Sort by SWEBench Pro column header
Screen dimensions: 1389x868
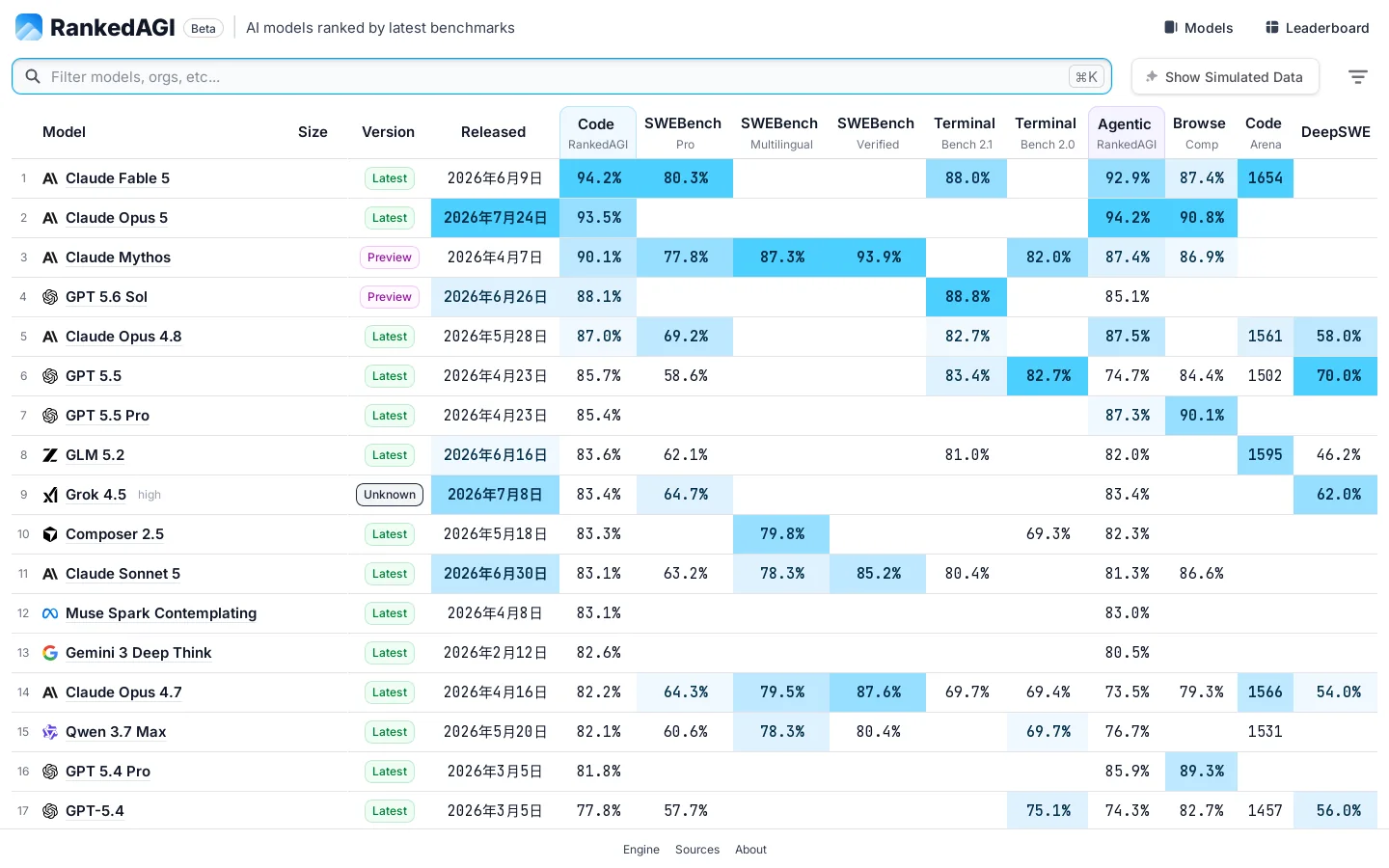683,133
